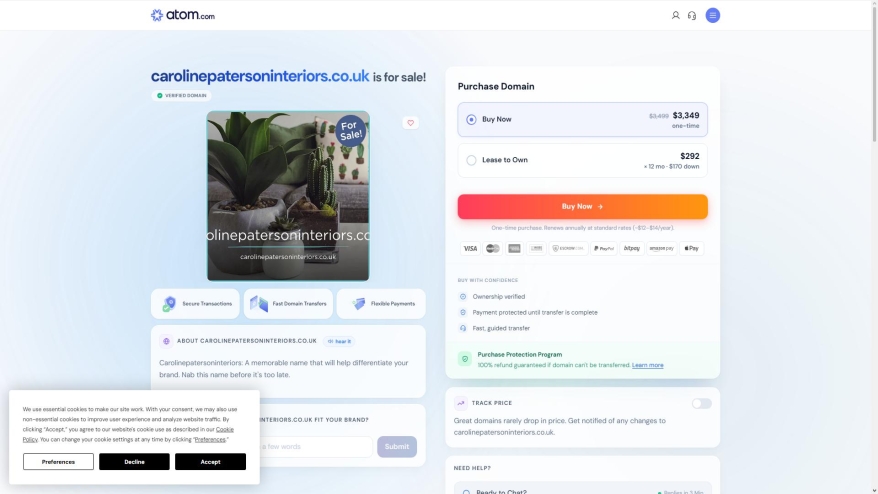The height and width of the screenshot is (494, 878).
Task: Click the Visa payment icon
Action: point(470,248)
